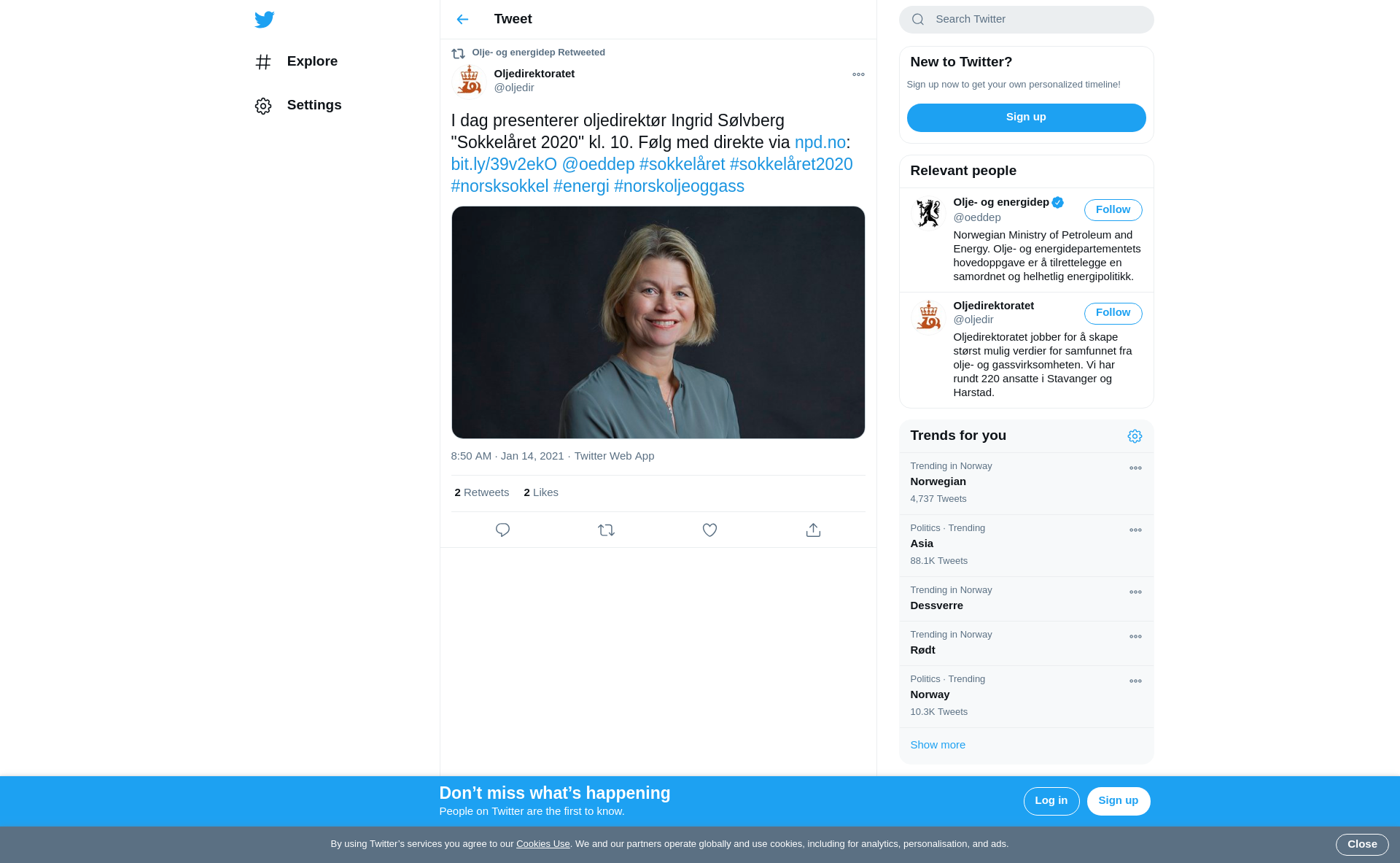Image resolution: width=1400 pixels, height=863 pixels.
Task: Click Log in on bottom banner
Action: point(1051,801)
